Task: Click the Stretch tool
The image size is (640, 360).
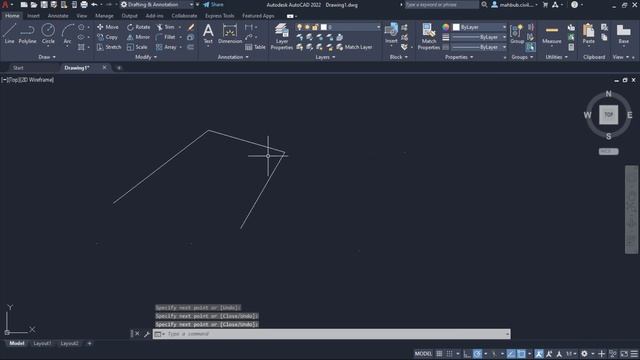Action: [109, 47]
